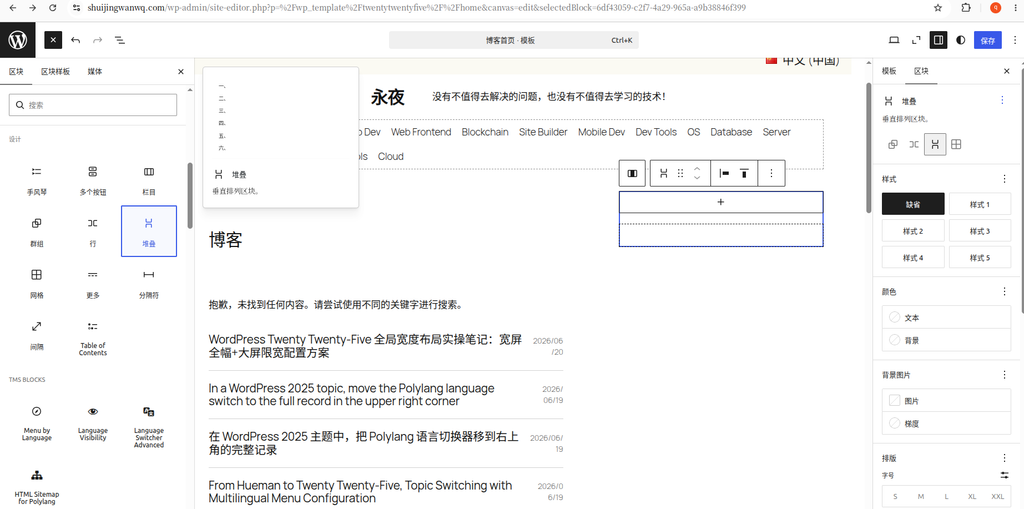Open the device preview view menu
This screenshot has width=1024, height=509.
[x=894, y=40]
